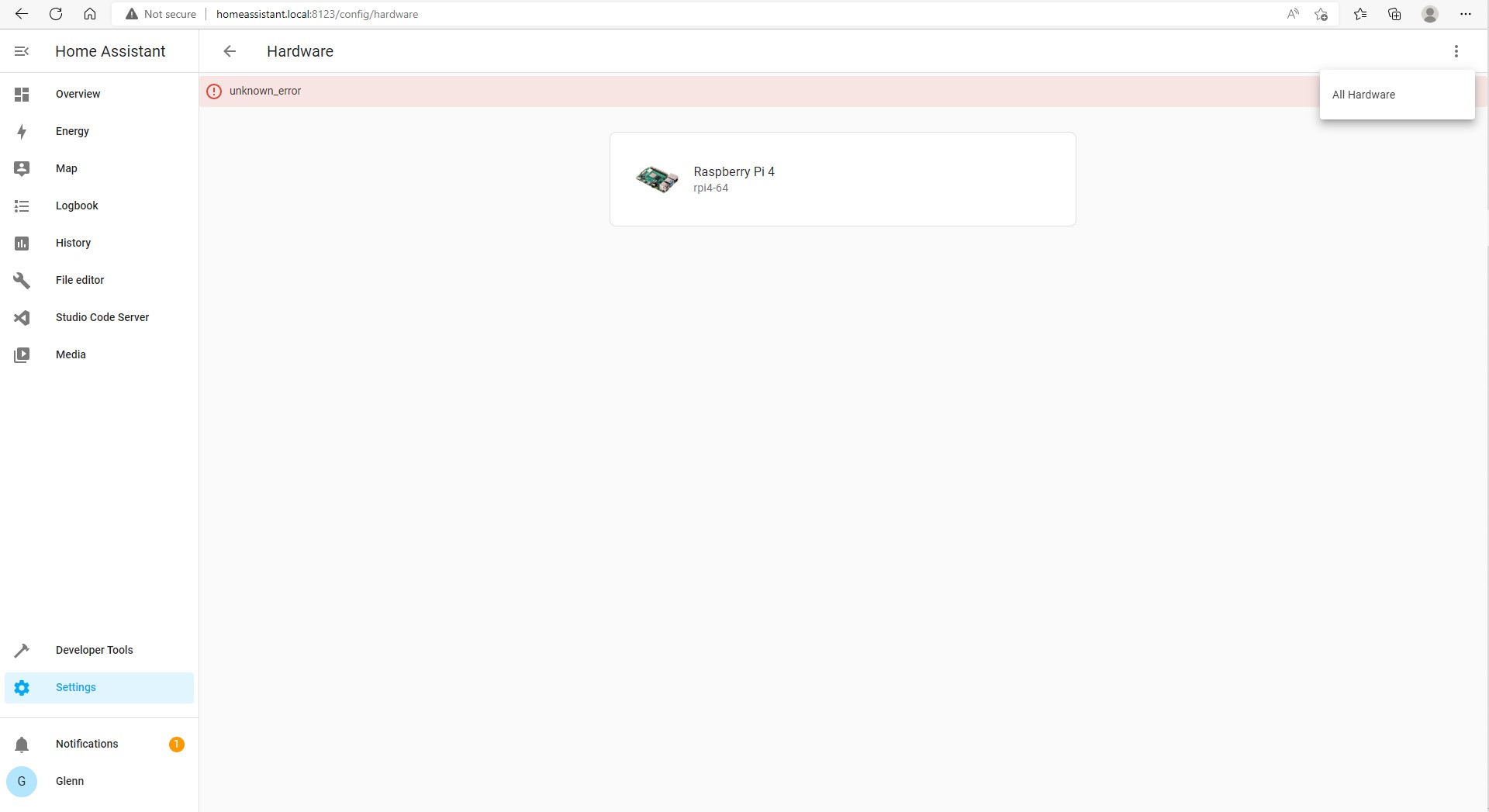Click the browser back arrow

(x=22, y=14)
